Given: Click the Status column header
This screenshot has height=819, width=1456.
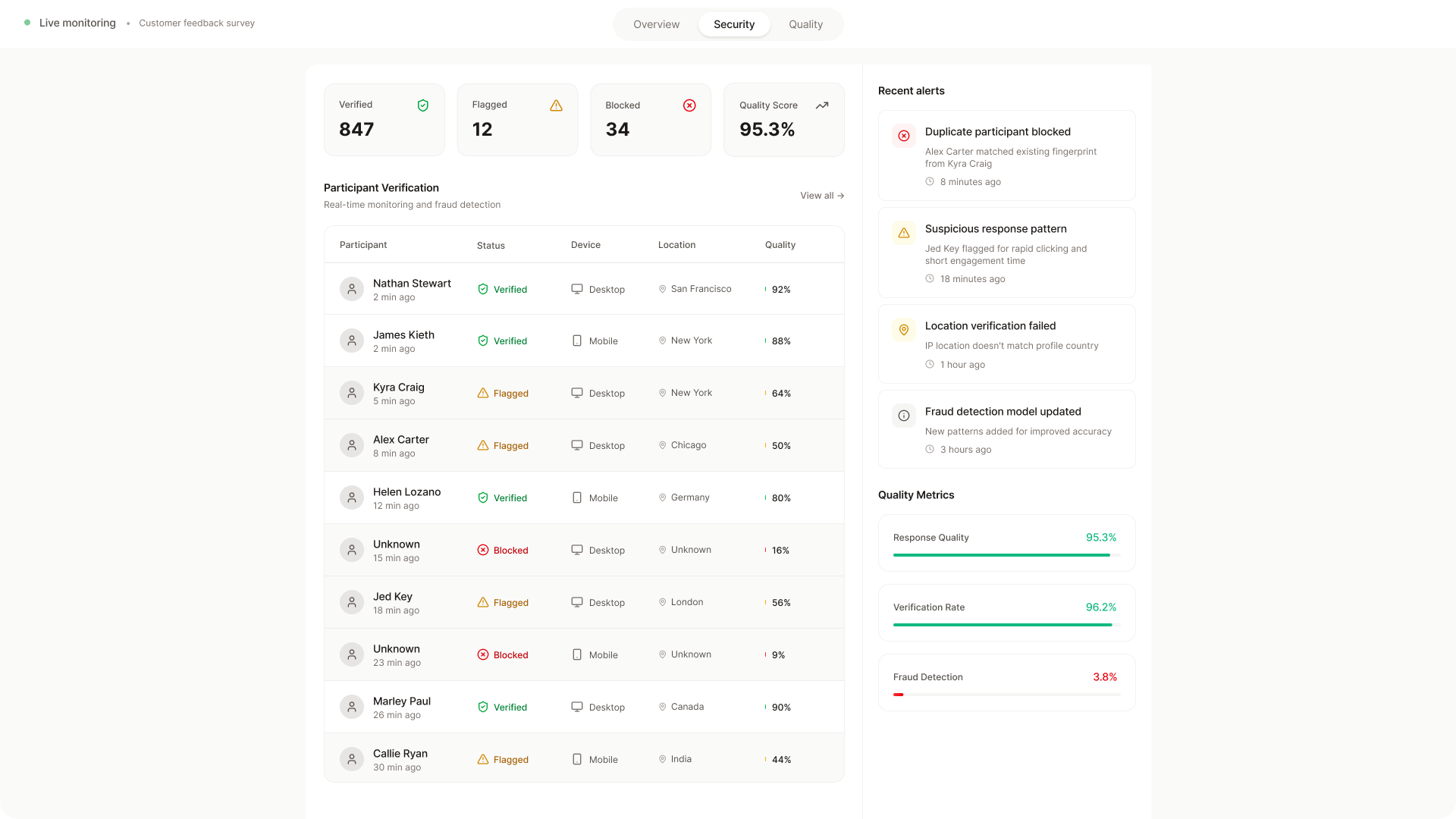Looking at the screenshot, I should pos(491,246).
